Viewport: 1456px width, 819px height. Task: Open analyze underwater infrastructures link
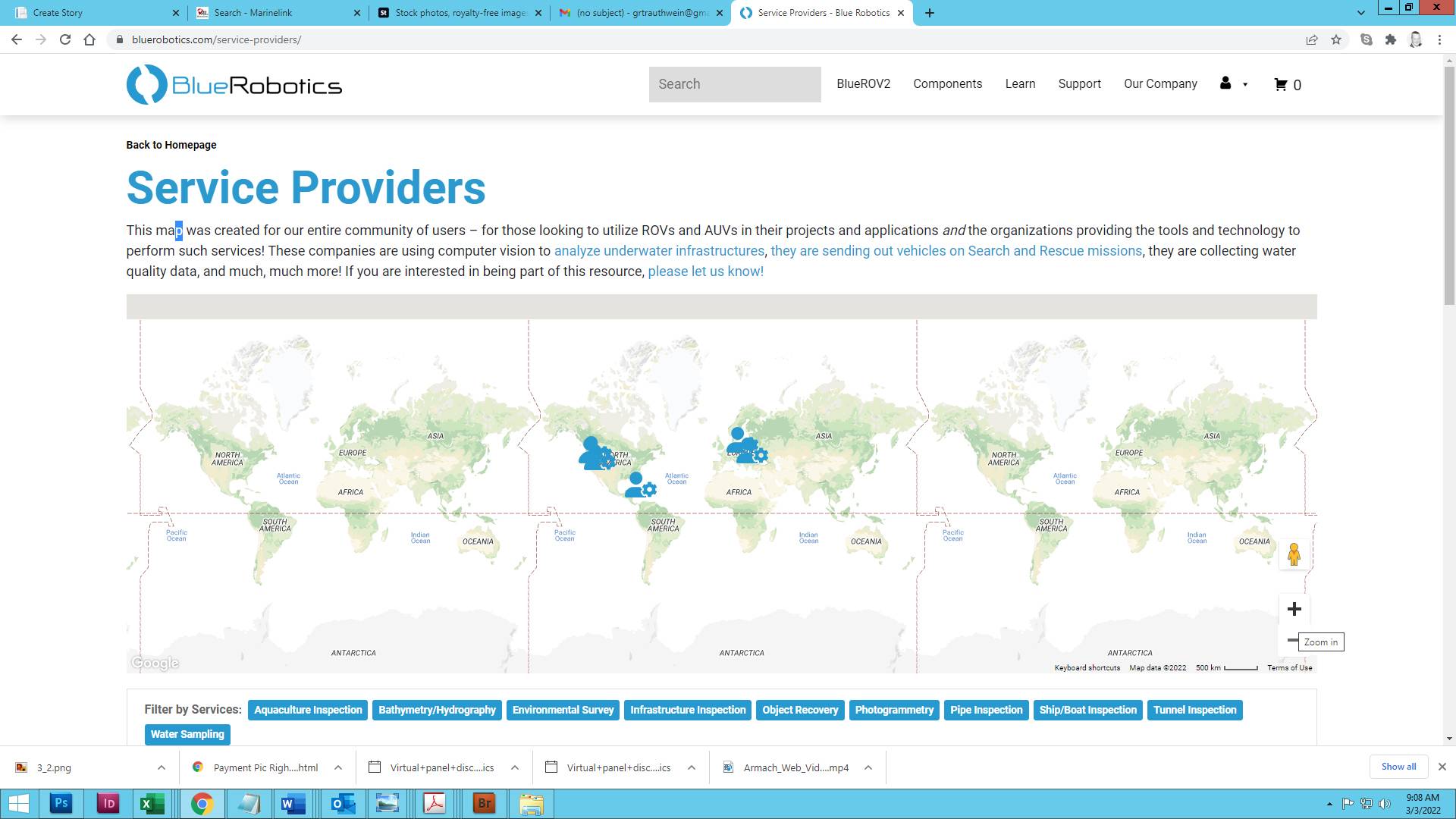(x=659, y=251)
